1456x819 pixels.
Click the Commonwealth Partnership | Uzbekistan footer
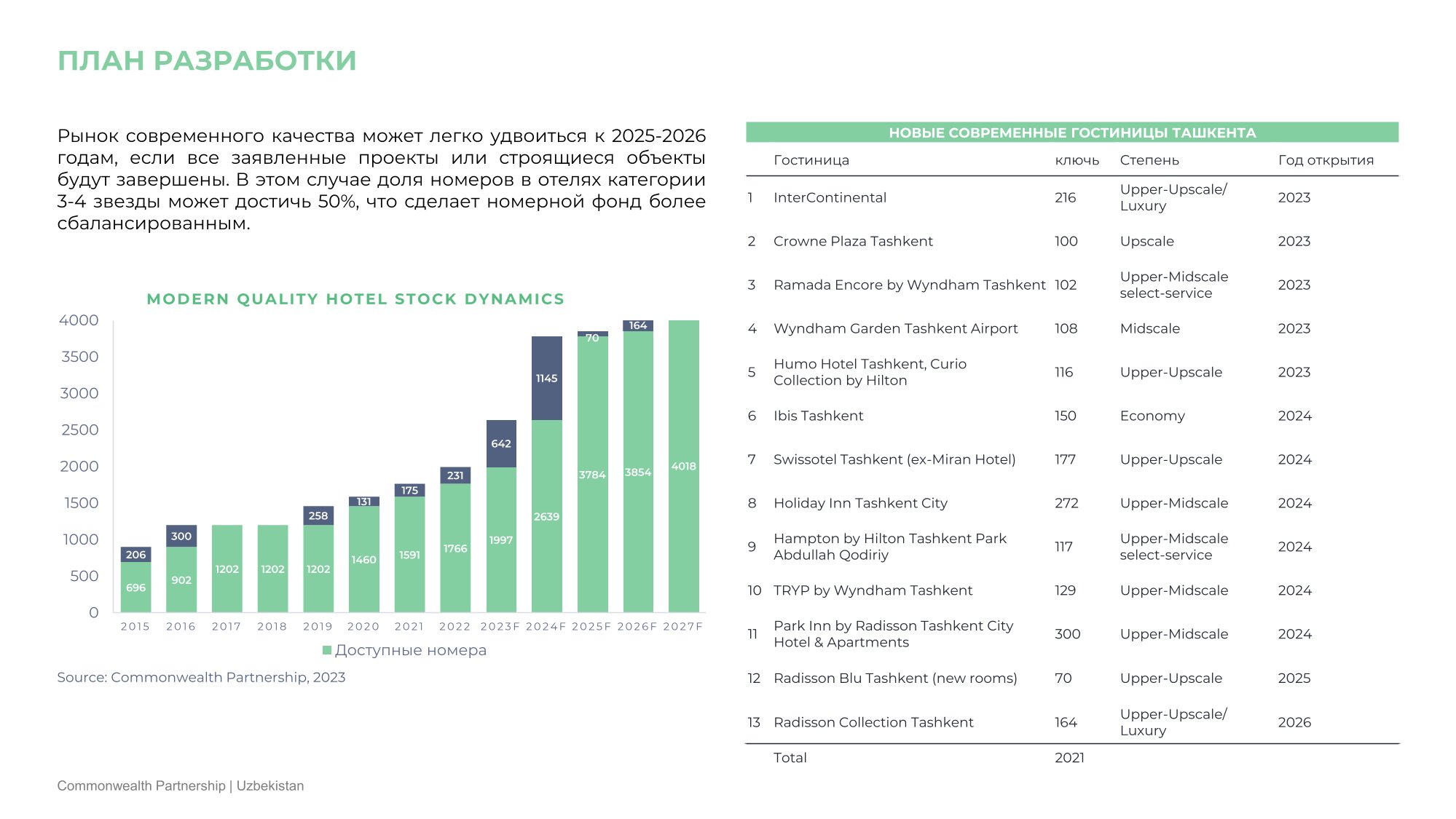click(x=181, y=786)
